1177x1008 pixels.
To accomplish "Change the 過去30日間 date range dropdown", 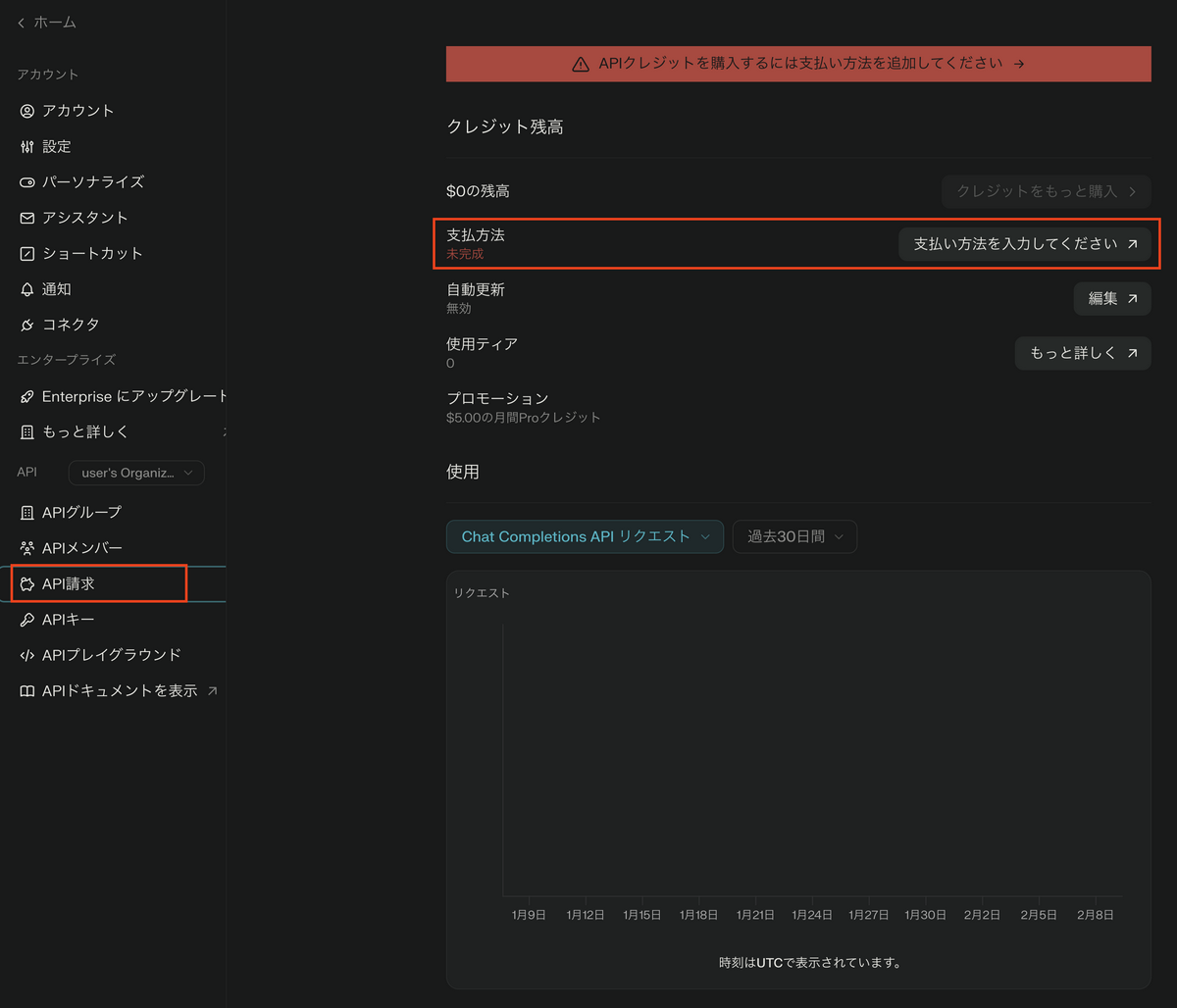I will 794,536.
